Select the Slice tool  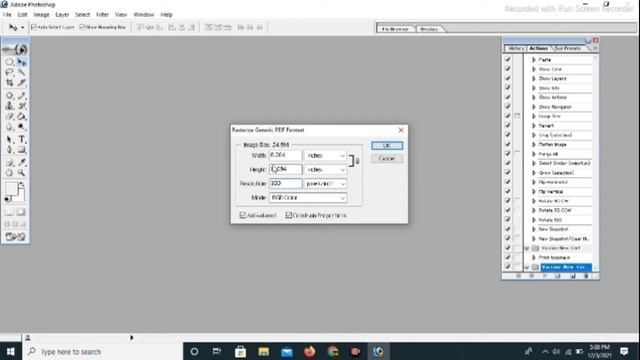pos(22,82)
